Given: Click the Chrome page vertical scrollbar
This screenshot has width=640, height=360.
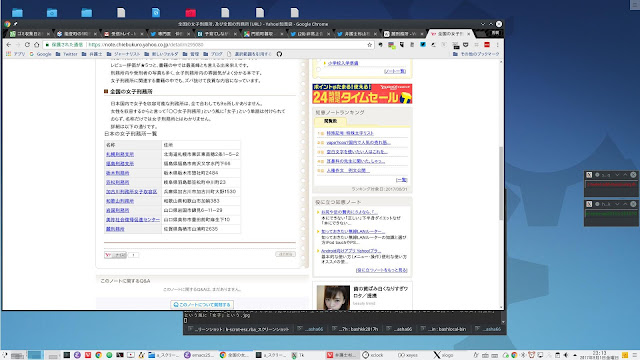Looking at the screenshot, I should coord(501,184).
